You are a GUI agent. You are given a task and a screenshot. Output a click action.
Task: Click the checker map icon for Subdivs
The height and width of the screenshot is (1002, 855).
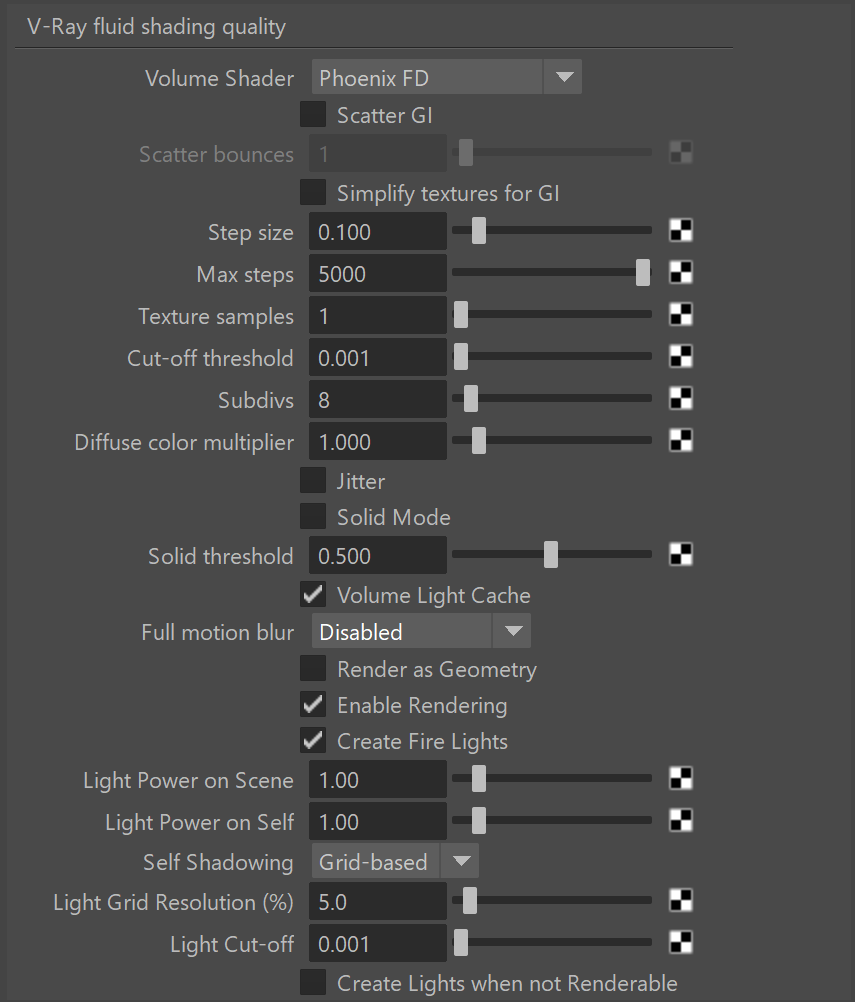tap(681, 399)
